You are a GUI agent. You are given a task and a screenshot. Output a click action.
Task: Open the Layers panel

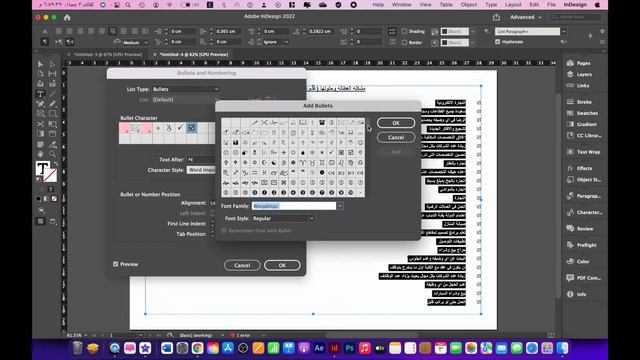(580, 74)
